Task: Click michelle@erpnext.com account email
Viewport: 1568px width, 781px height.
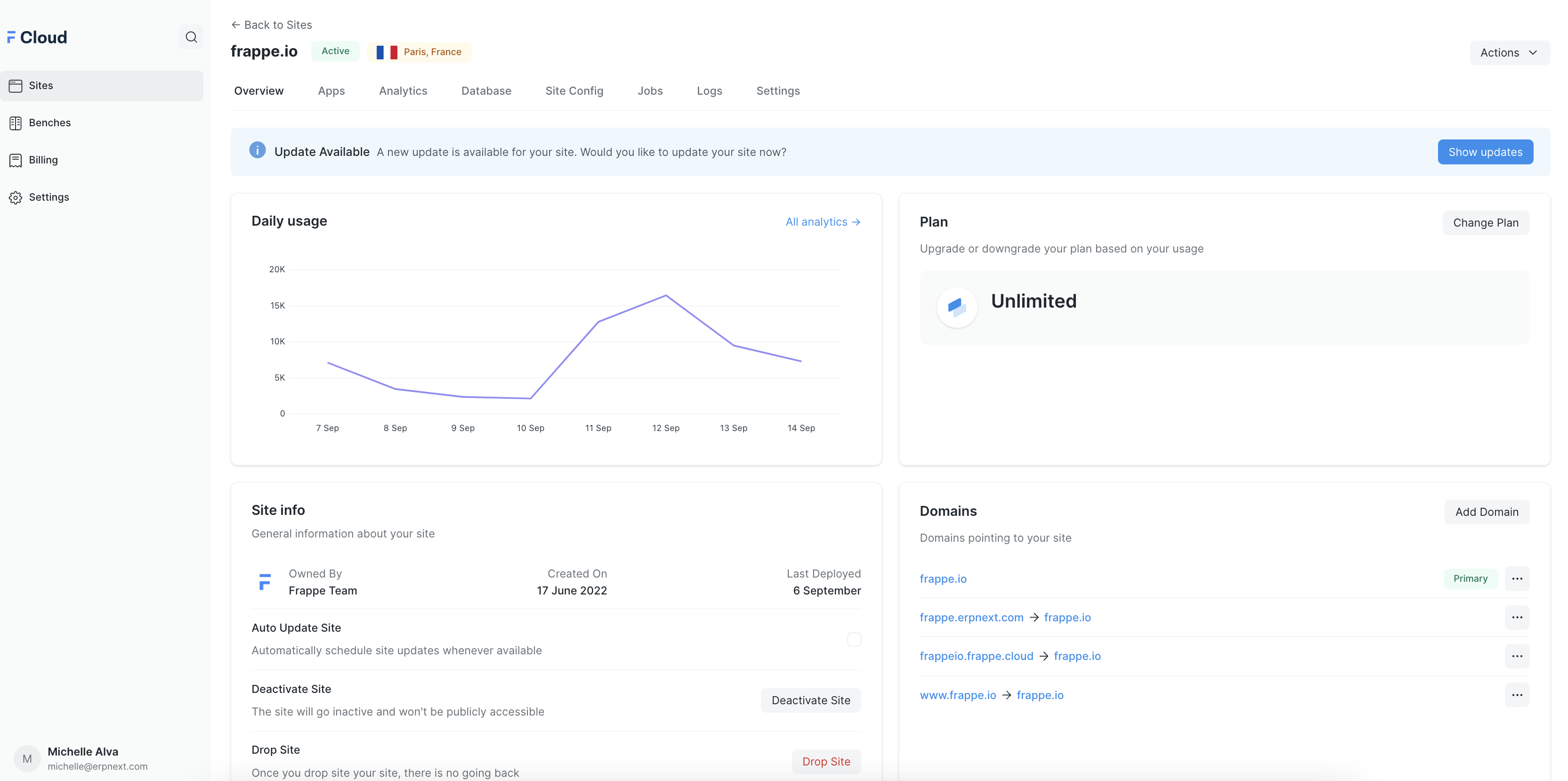Action: click(97, 767)
